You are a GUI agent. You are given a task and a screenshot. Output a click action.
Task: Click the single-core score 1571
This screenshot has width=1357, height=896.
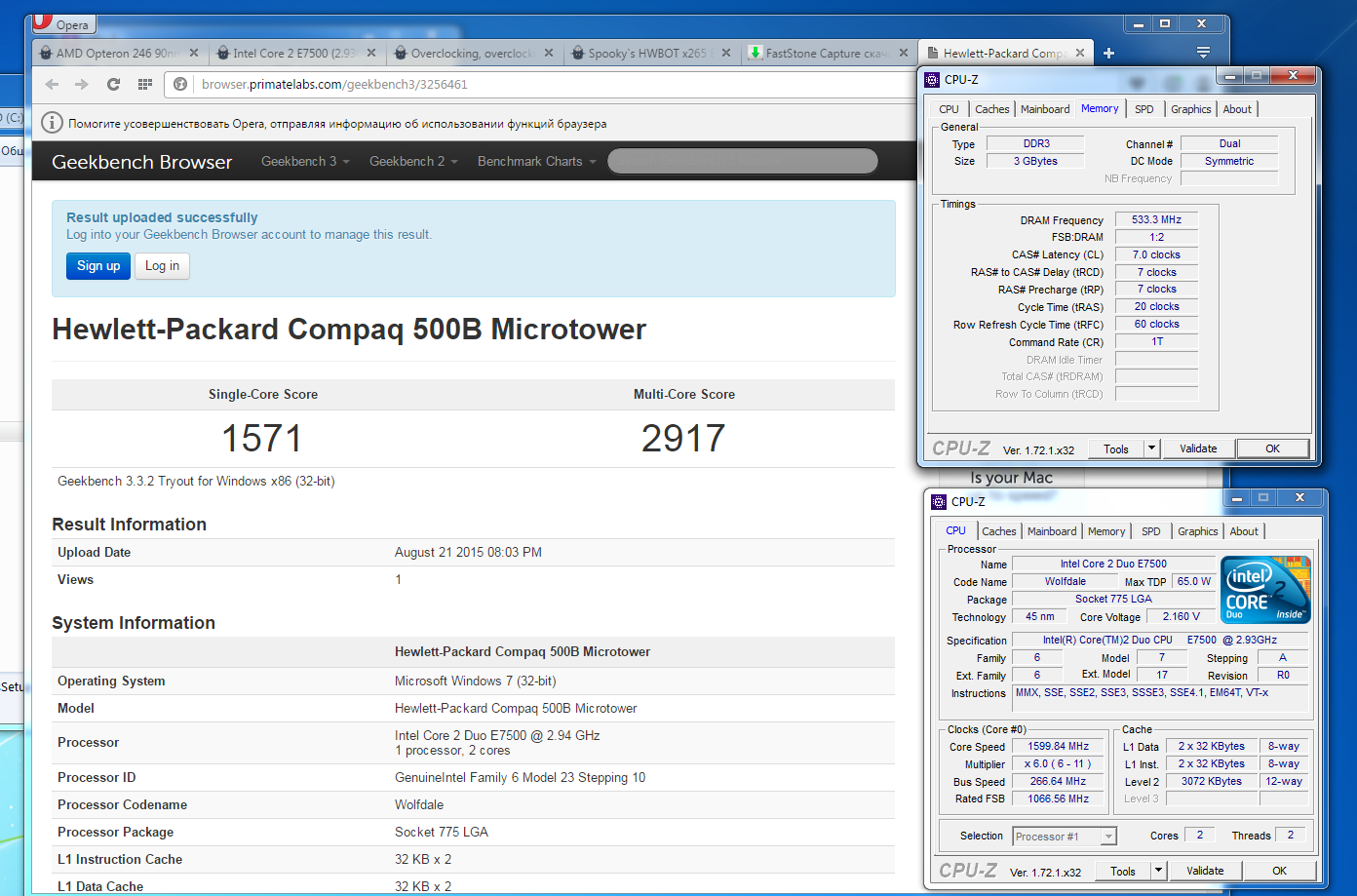pos(262,439)
